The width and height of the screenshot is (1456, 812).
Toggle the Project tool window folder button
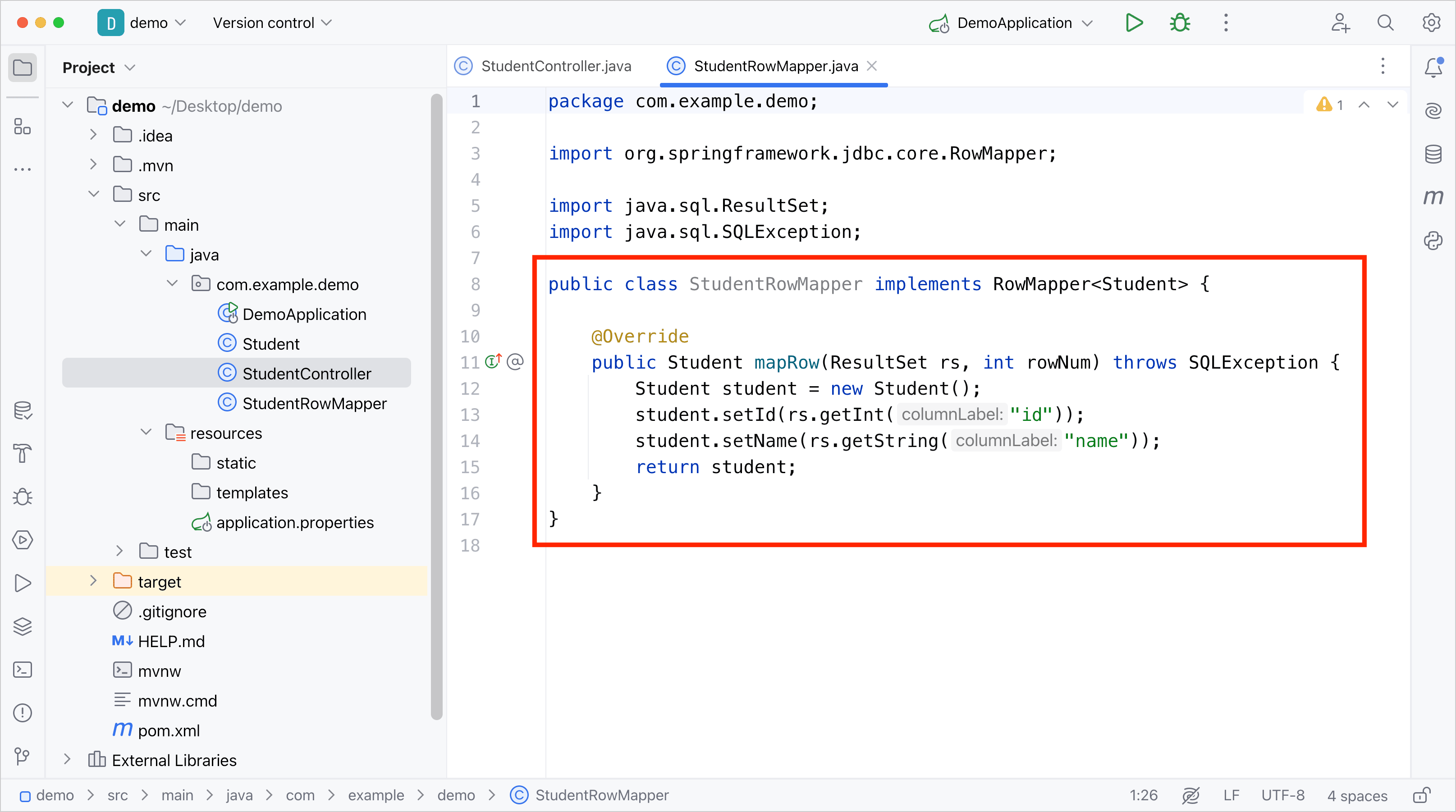click(x=22, y=67)
